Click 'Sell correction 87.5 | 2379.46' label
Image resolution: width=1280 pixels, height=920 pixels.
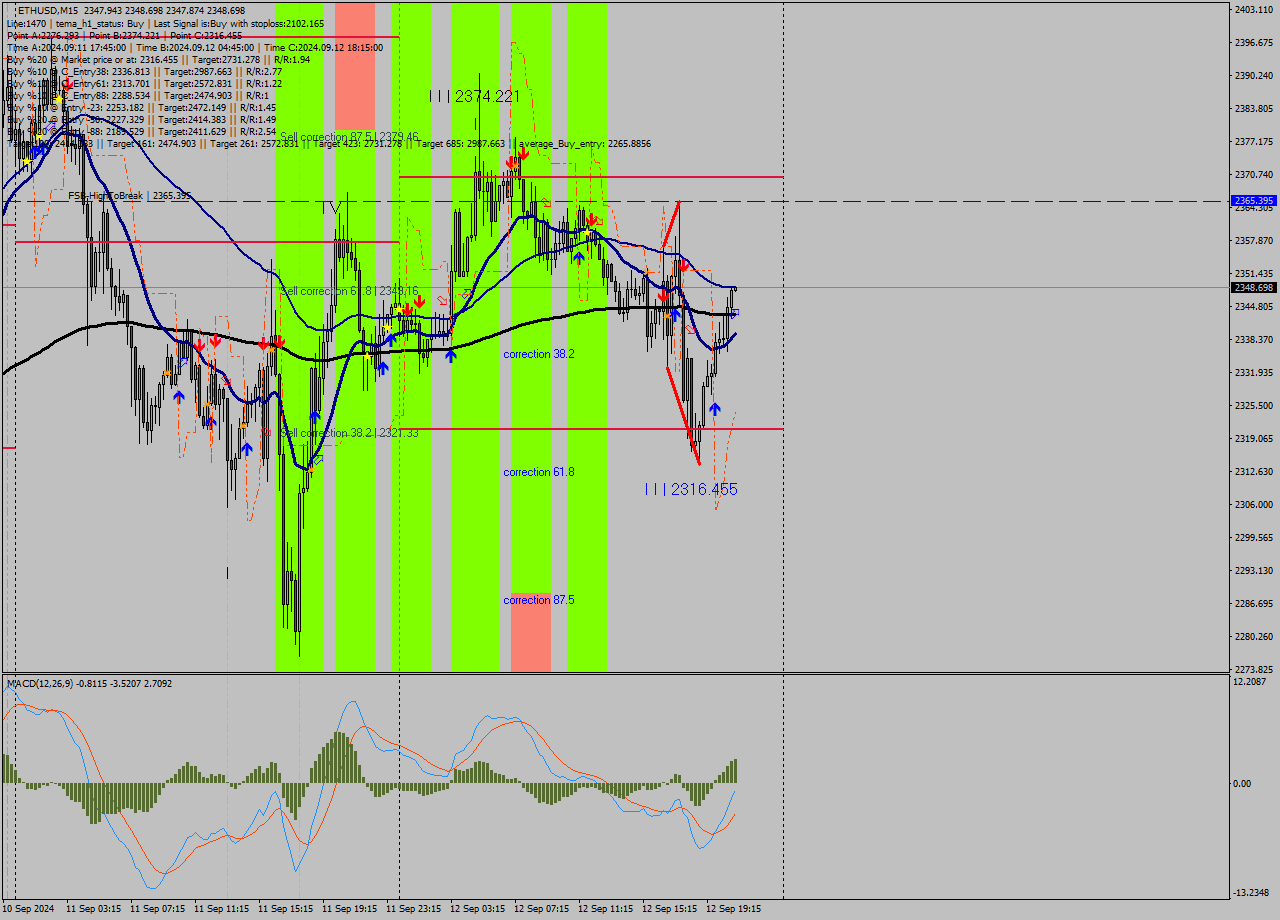point(350,137)
